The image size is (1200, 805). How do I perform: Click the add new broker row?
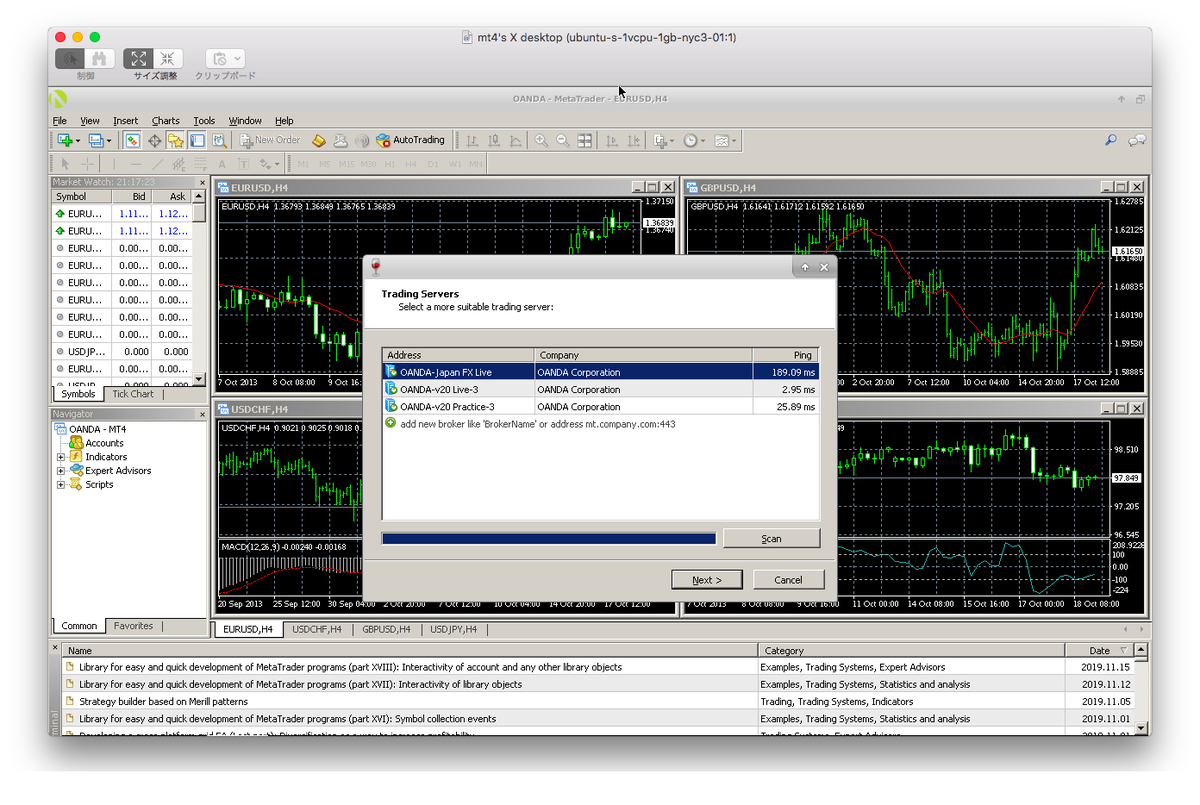[601, 424]
